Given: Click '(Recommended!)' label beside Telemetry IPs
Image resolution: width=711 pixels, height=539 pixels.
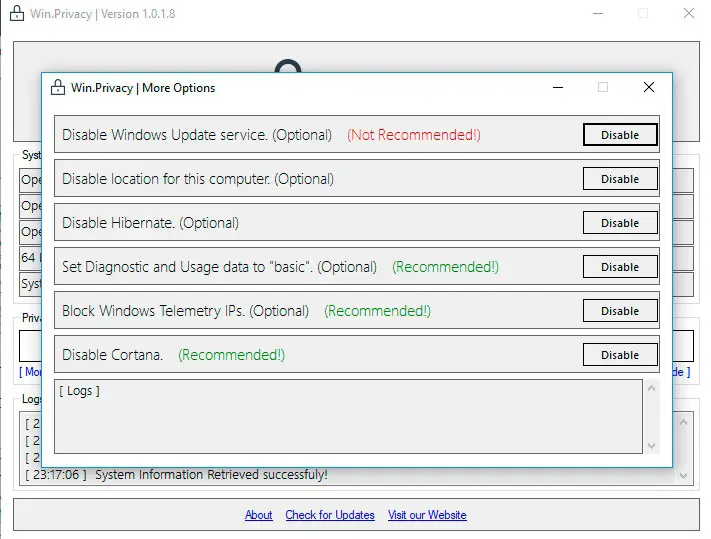Looking at the screenshot, I should 377,311.
